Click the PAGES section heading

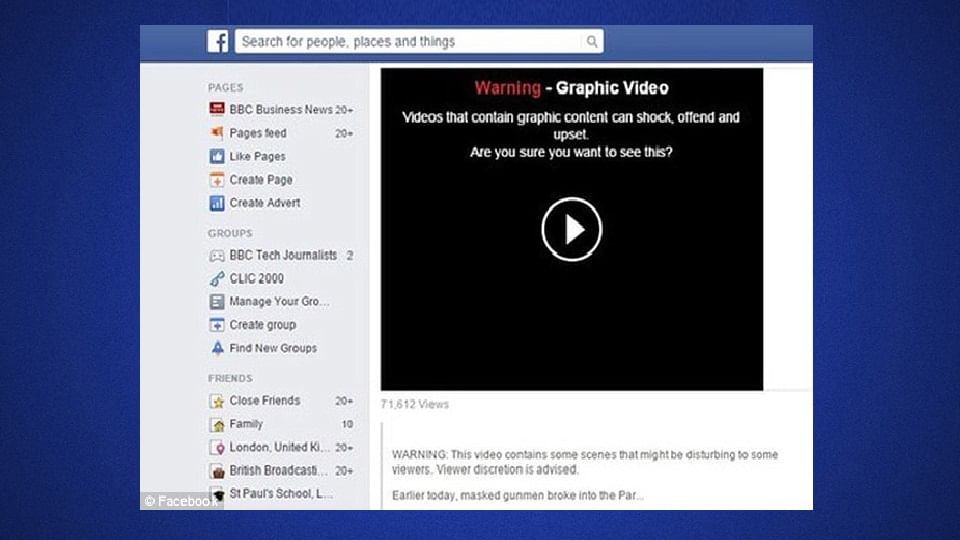coord(225,88)
